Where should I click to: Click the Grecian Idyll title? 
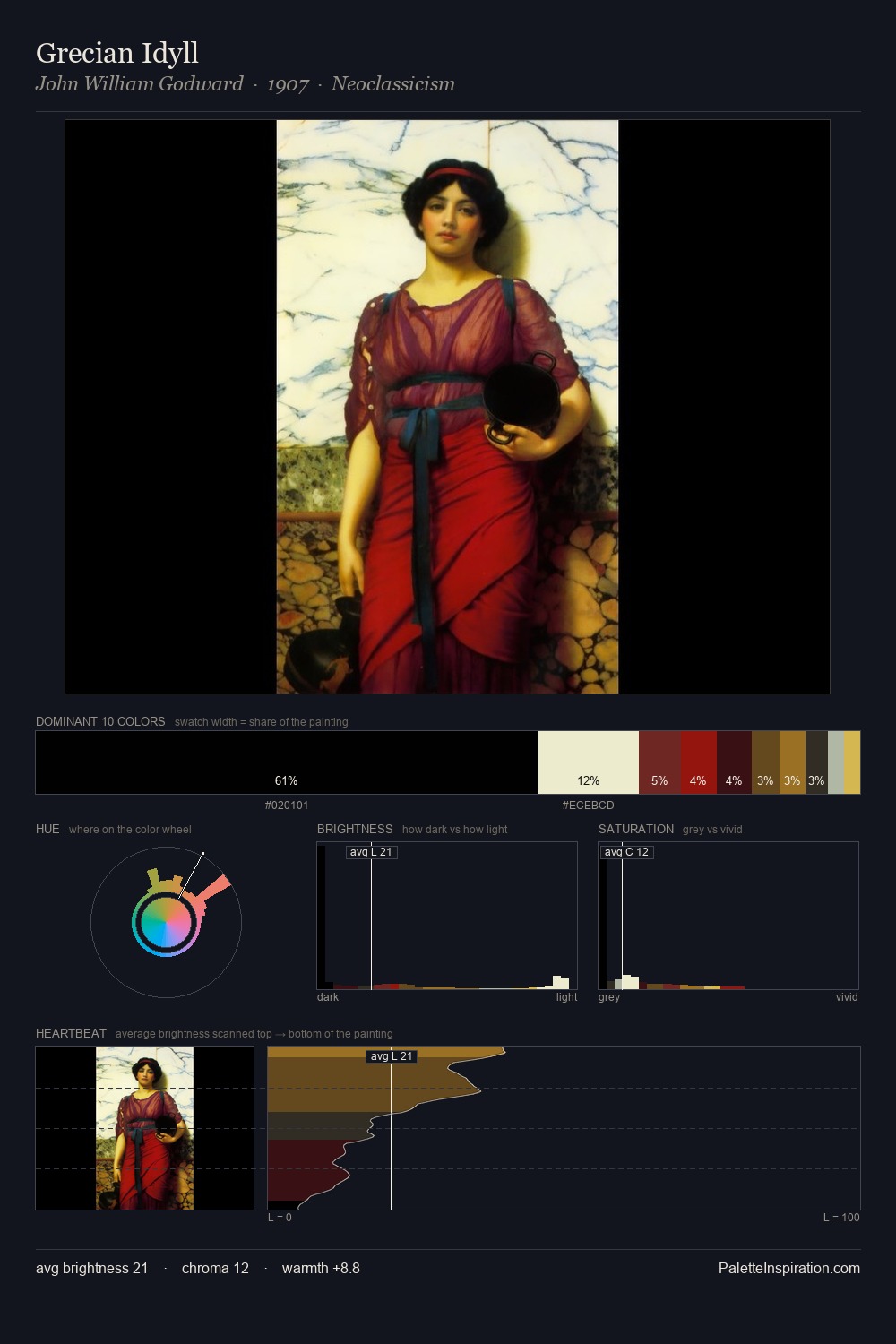[117, 53]
